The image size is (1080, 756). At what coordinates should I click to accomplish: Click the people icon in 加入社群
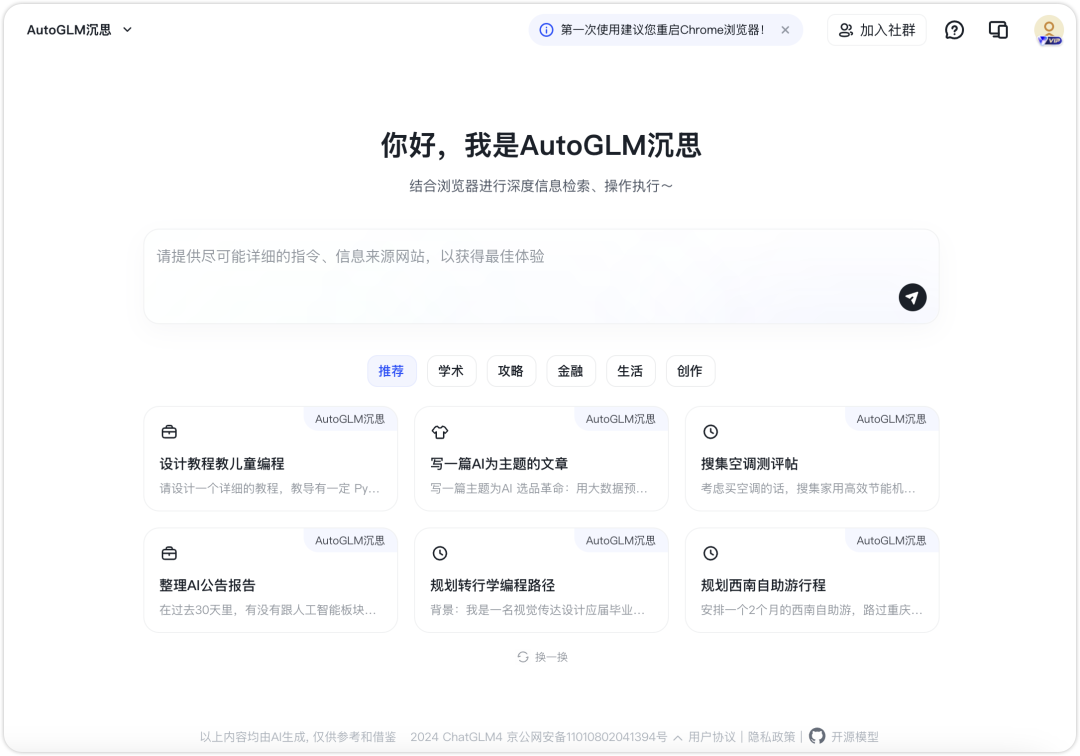click(x=846, y=30)
